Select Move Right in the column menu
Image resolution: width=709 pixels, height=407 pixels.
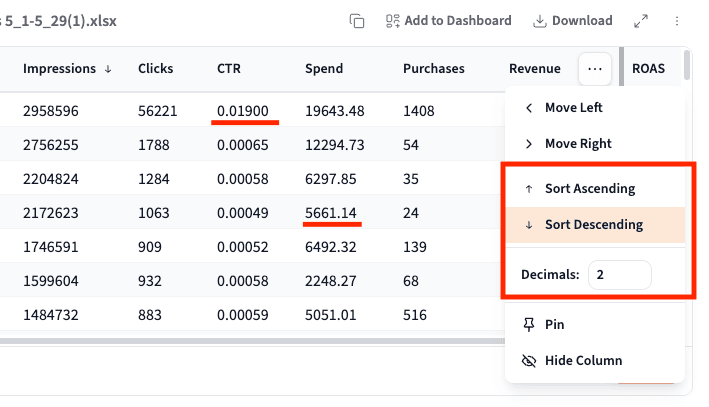(577, 144)
